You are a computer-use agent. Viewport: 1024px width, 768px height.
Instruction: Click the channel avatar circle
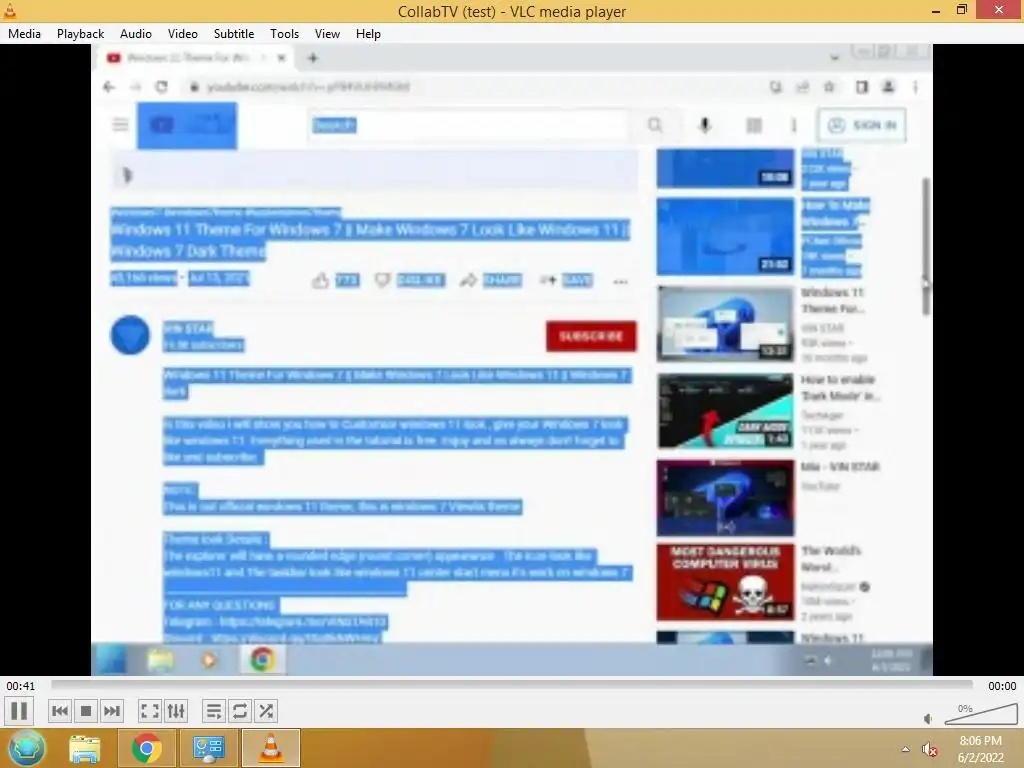coord(130,336)
